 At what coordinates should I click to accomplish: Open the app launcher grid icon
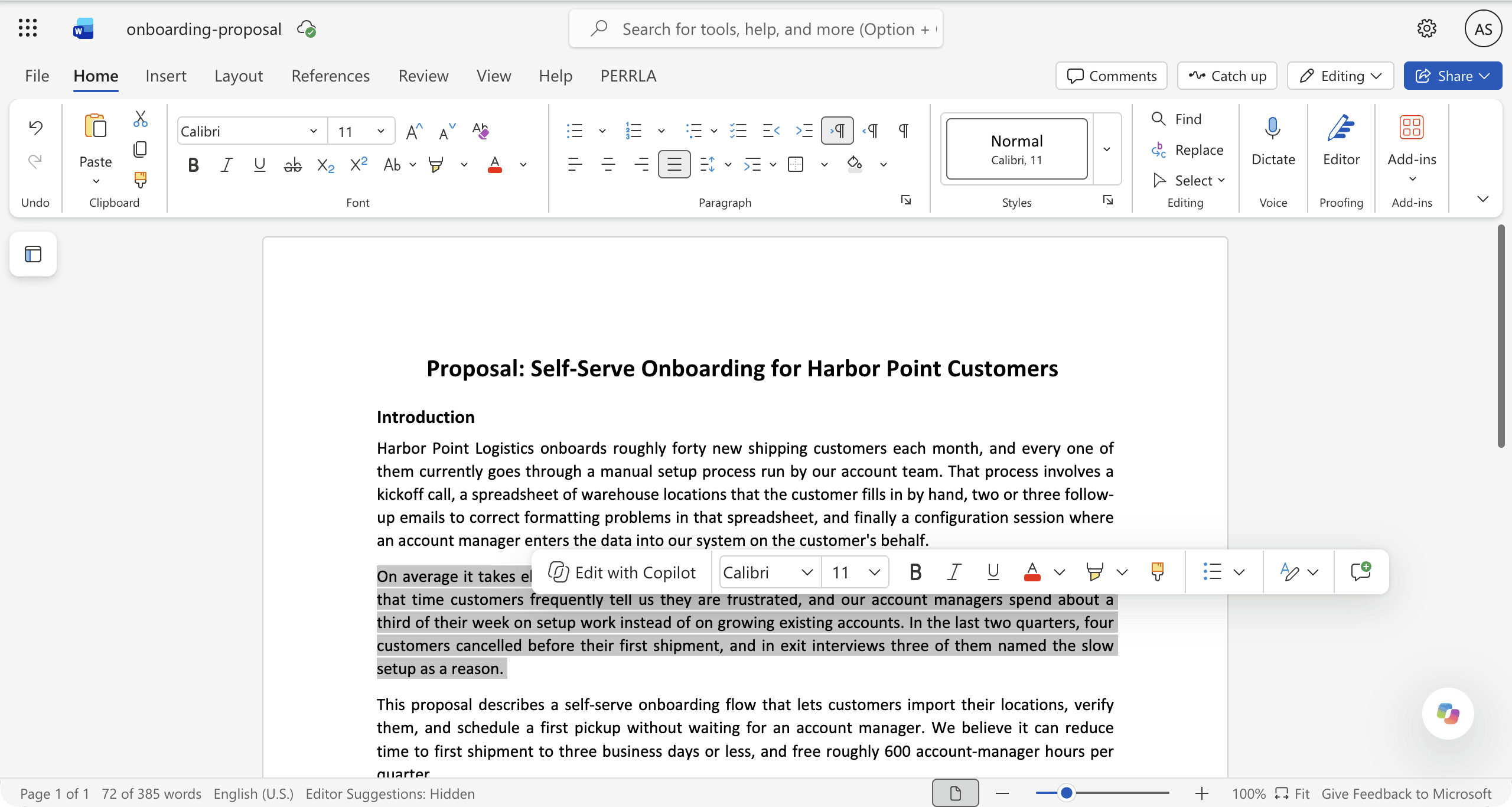(28, 28)
